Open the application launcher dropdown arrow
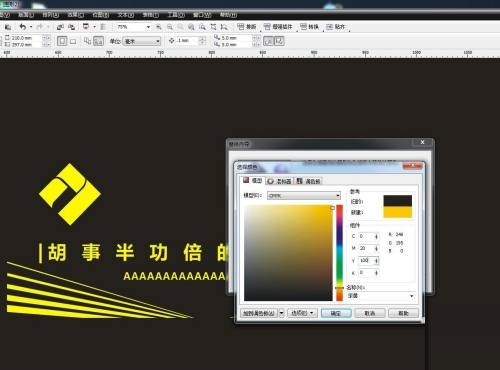This screenshot has height=370, width=500. point(94,27)
